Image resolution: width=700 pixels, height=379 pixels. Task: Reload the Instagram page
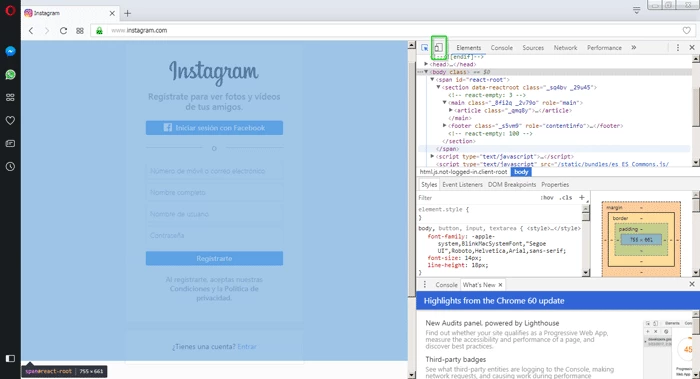click(63, 30)
